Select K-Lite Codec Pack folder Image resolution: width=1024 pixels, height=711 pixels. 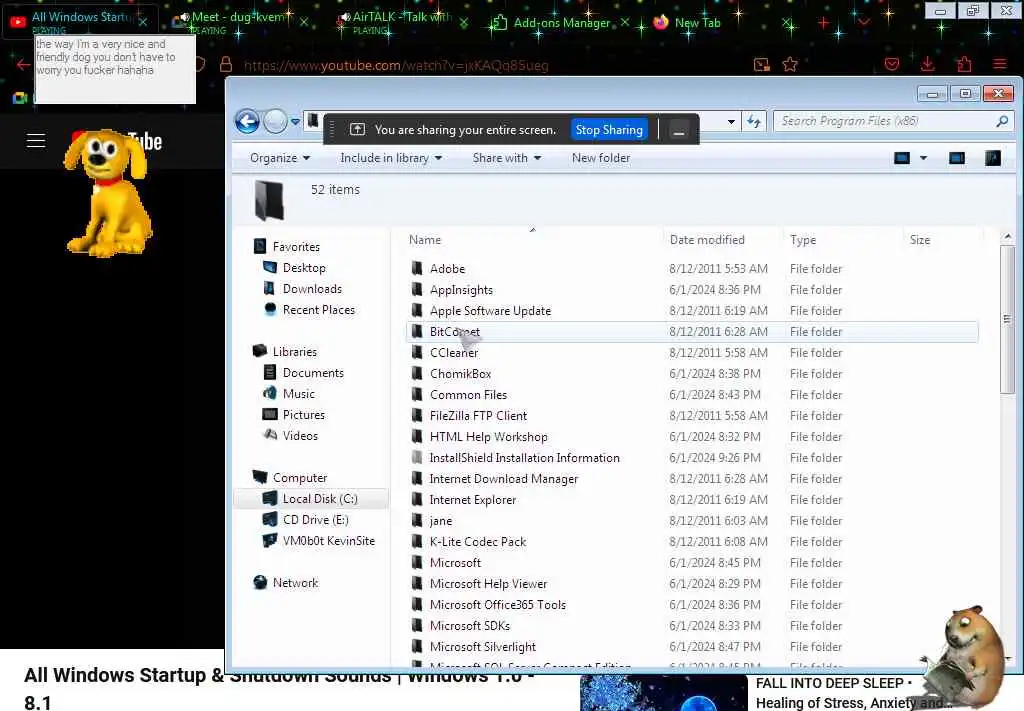coord(477,541)
